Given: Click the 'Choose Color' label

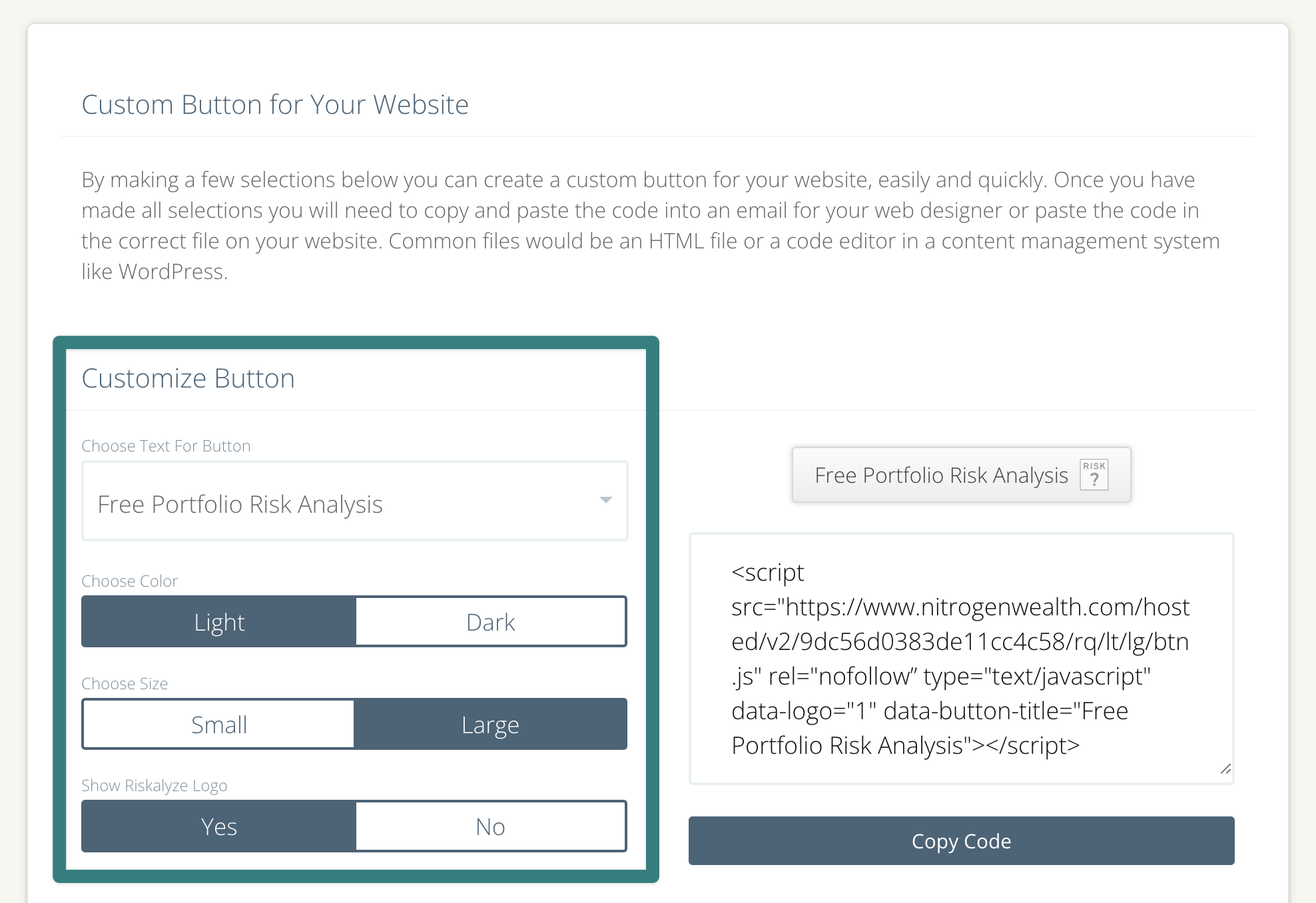Looking at the screenshot, I should 129,581.
